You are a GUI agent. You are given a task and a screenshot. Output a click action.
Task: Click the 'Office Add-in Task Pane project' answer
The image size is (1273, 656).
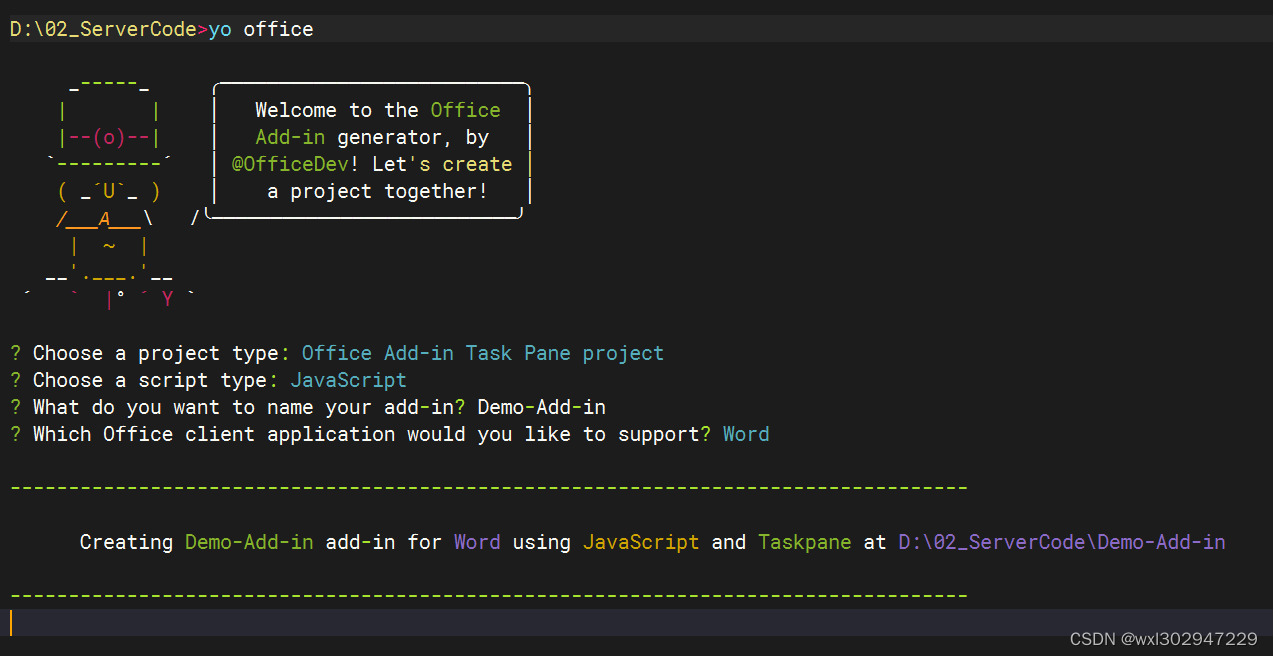tap(483, 353)
